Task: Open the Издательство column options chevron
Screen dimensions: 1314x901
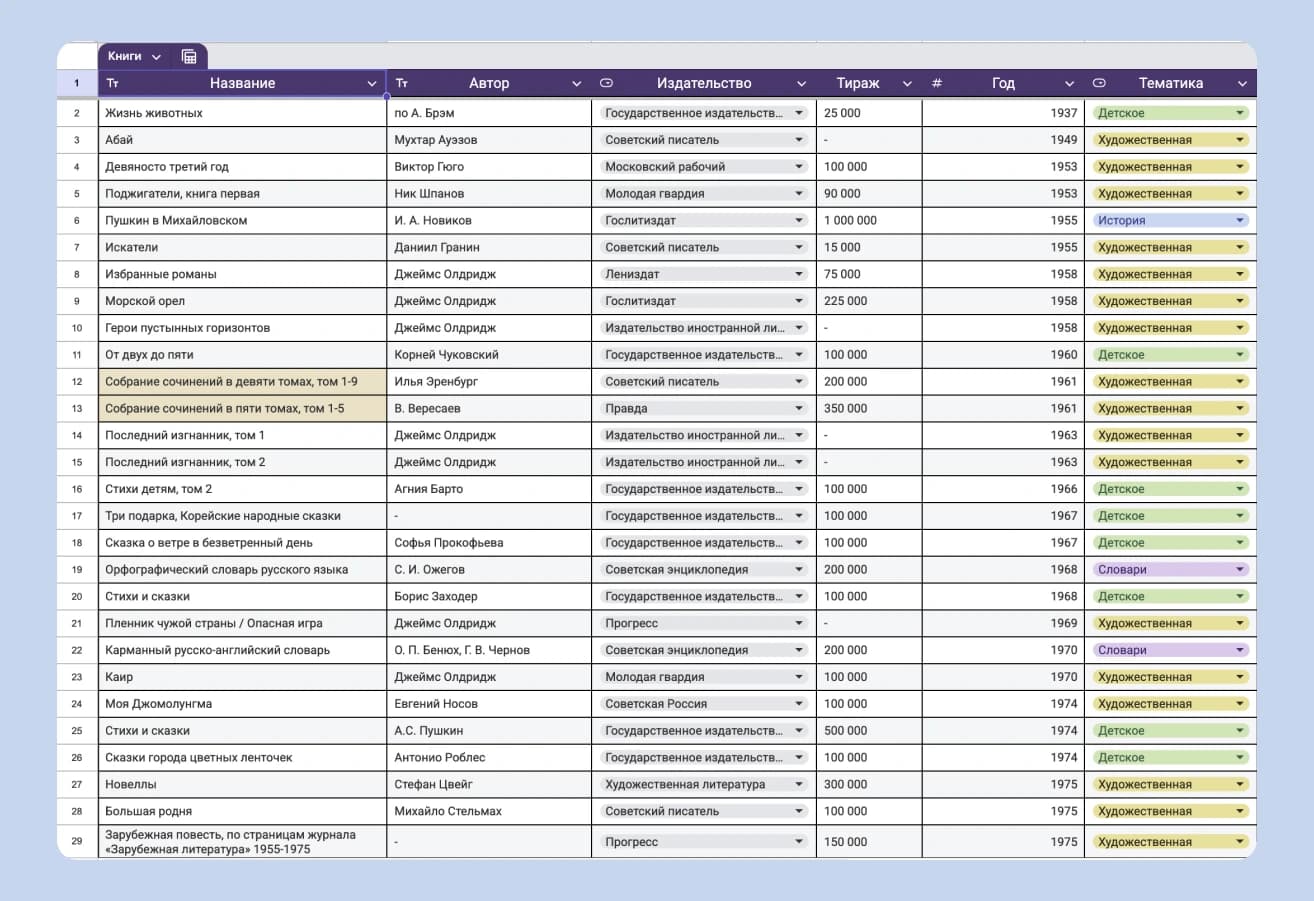Action: (801, 84)
